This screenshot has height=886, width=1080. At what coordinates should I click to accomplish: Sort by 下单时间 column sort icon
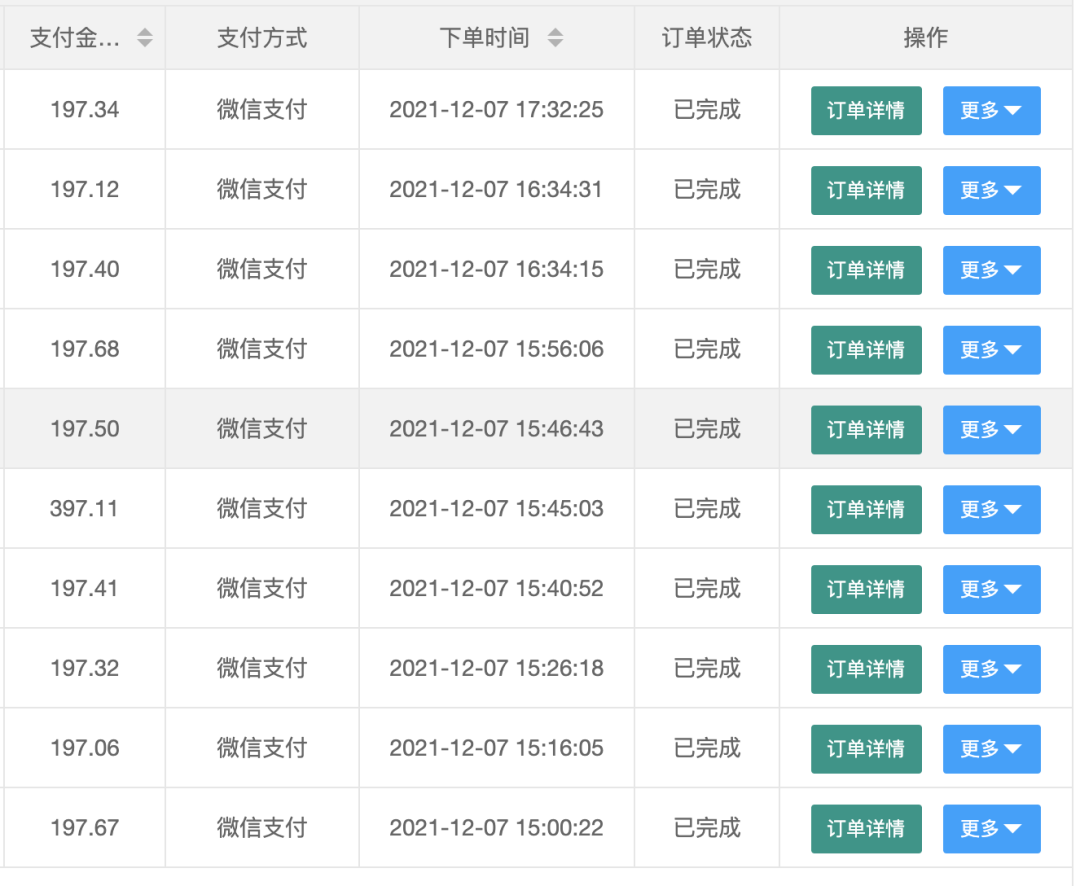pyautogui.click(x=555, y=38)
